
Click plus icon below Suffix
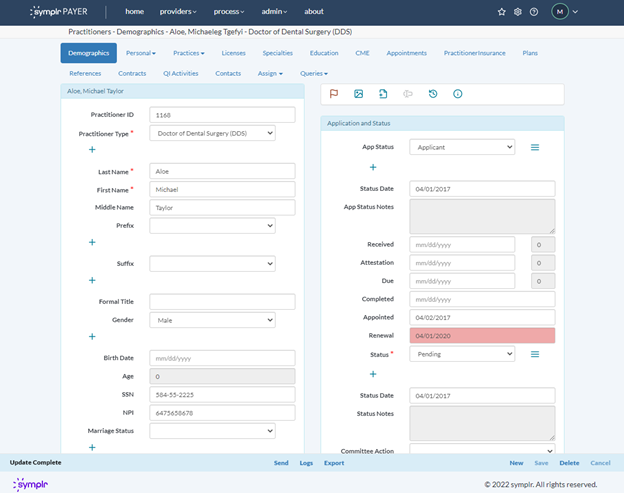92,280
